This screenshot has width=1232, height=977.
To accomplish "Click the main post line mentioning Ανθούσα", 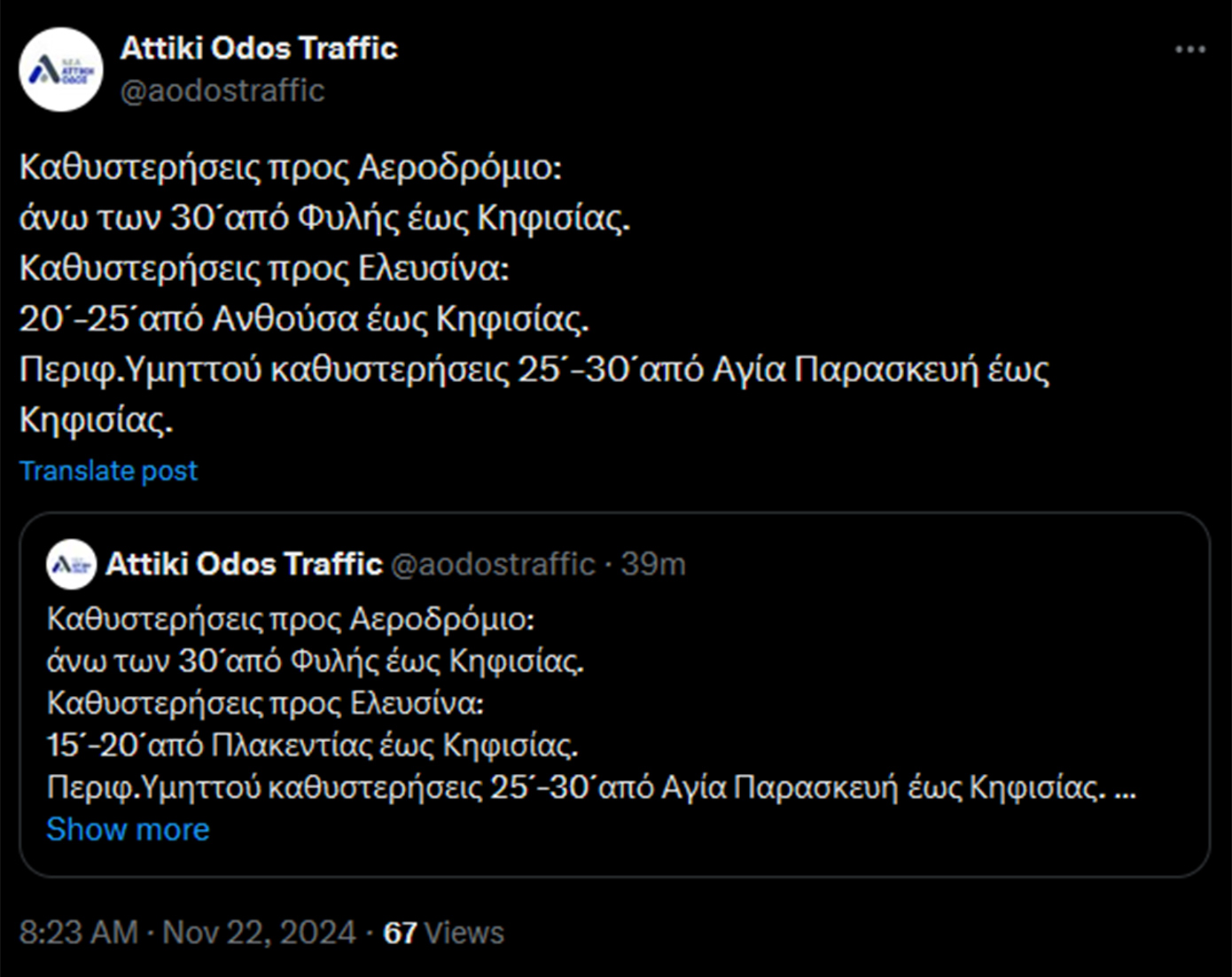I will pos(304,319).
